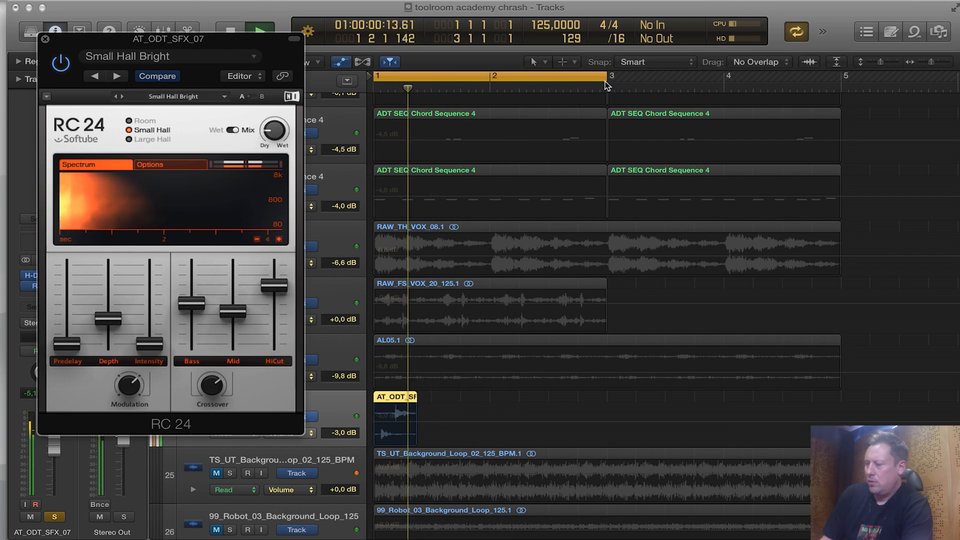The image size is (960, 540).
Task: Click track 25 blue audio icon
Action: (x=193, y=468)
